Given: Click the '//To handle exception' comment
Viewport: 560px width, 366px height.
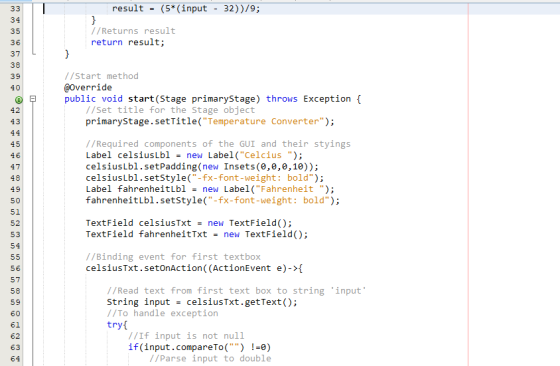Looking at the screenshot, I should 162,313.
